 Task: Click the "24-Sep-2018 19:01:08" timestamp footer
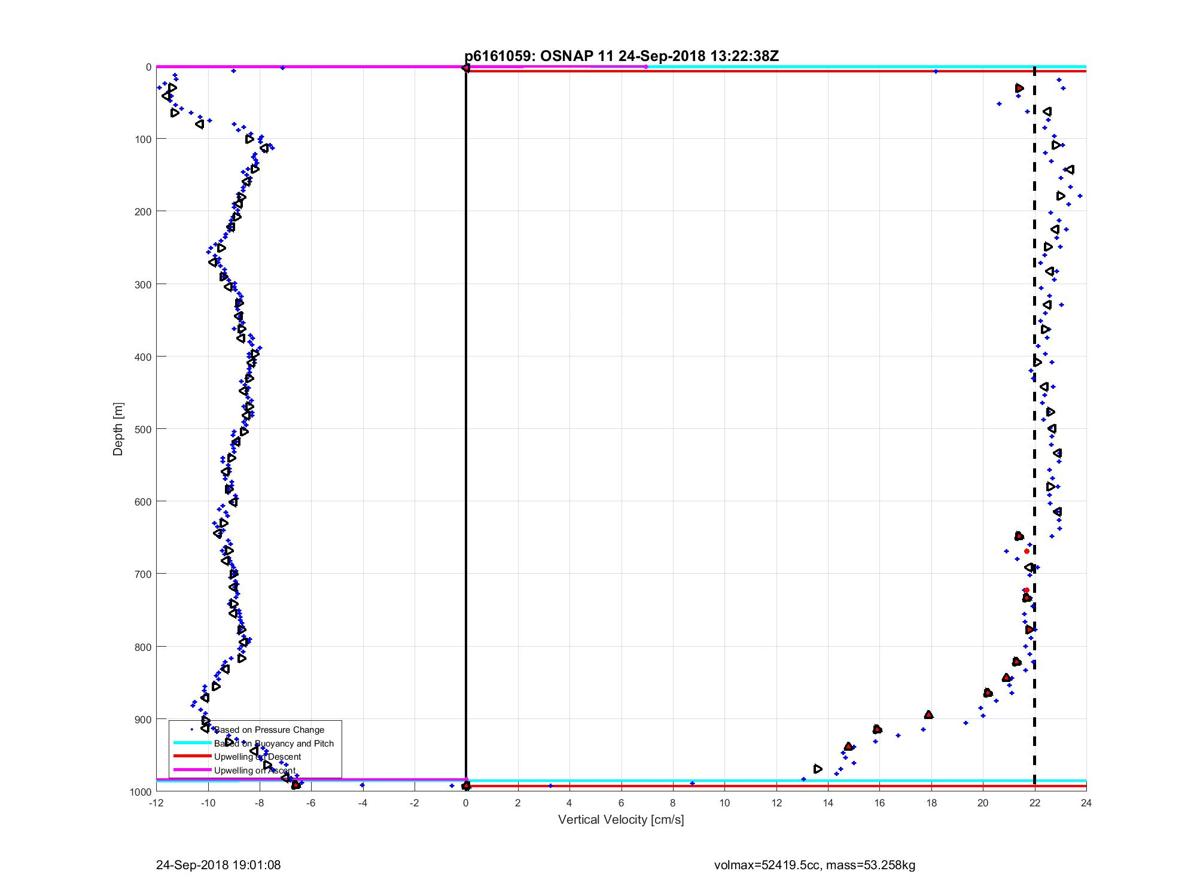pyautogui.click(x=217, y=864)
